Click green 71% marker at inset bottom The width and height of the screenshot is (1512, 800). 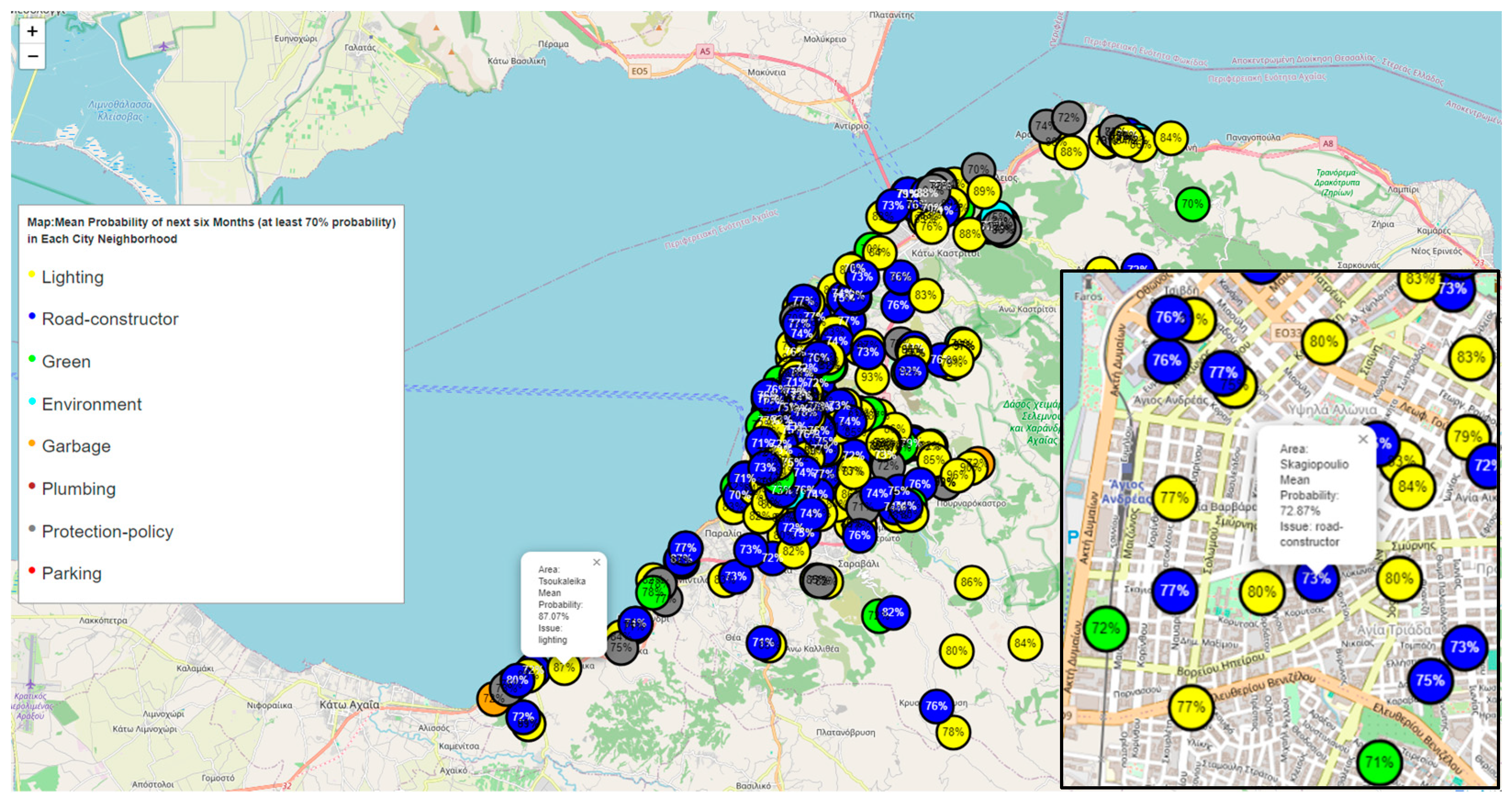[x=1379, y=762]
